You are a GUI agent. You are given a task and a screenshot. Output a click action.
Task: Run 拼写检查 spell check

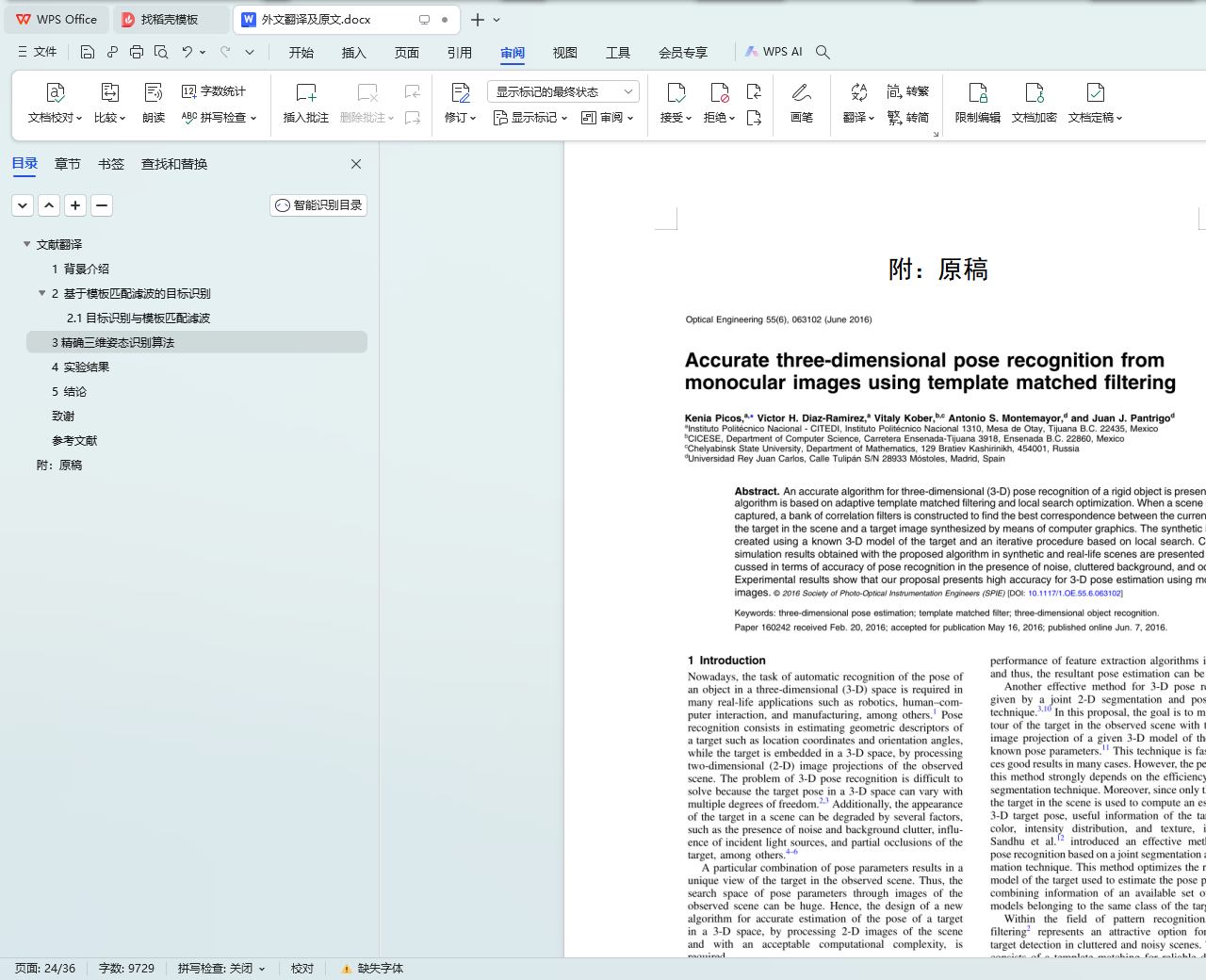[x=219, y=118]
